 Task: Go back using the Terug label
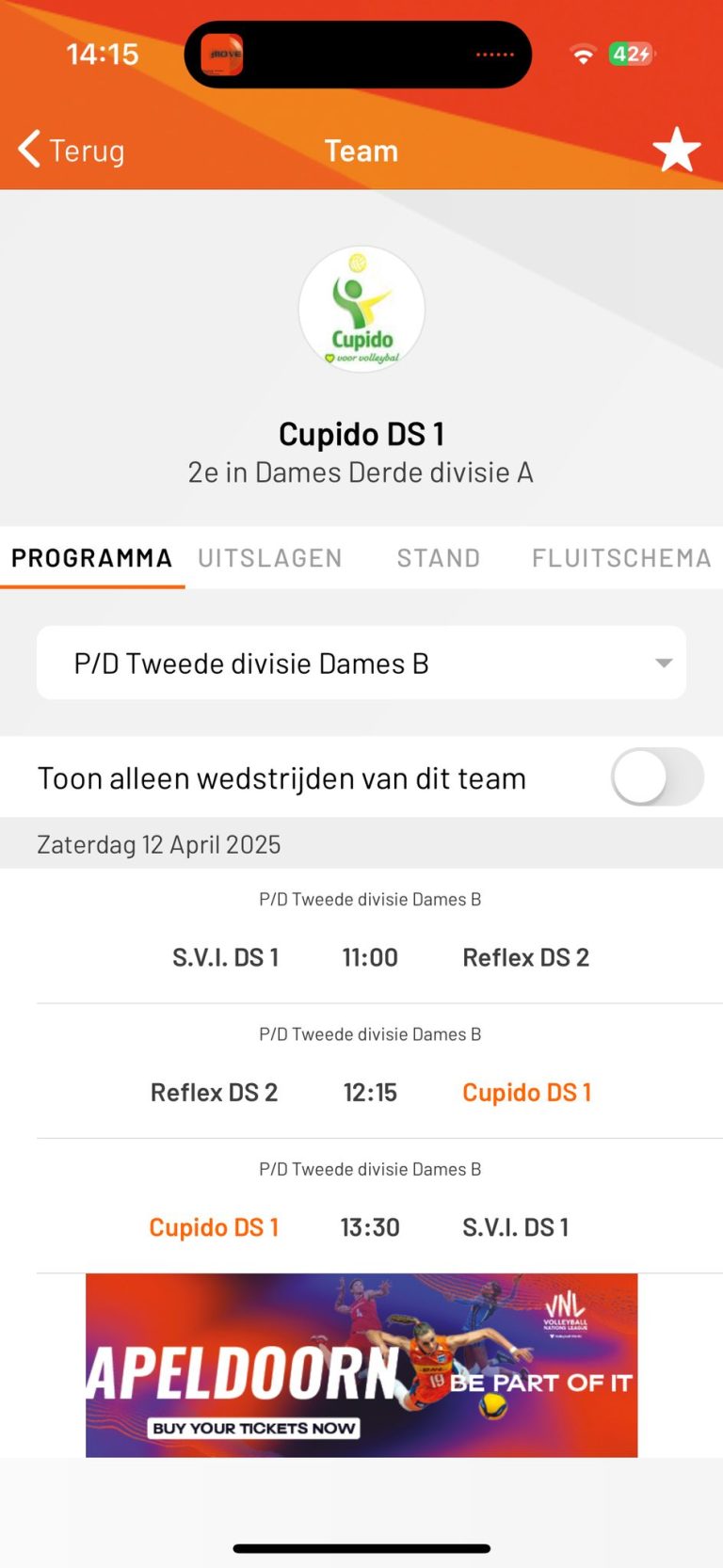click(x=87, y=151)
